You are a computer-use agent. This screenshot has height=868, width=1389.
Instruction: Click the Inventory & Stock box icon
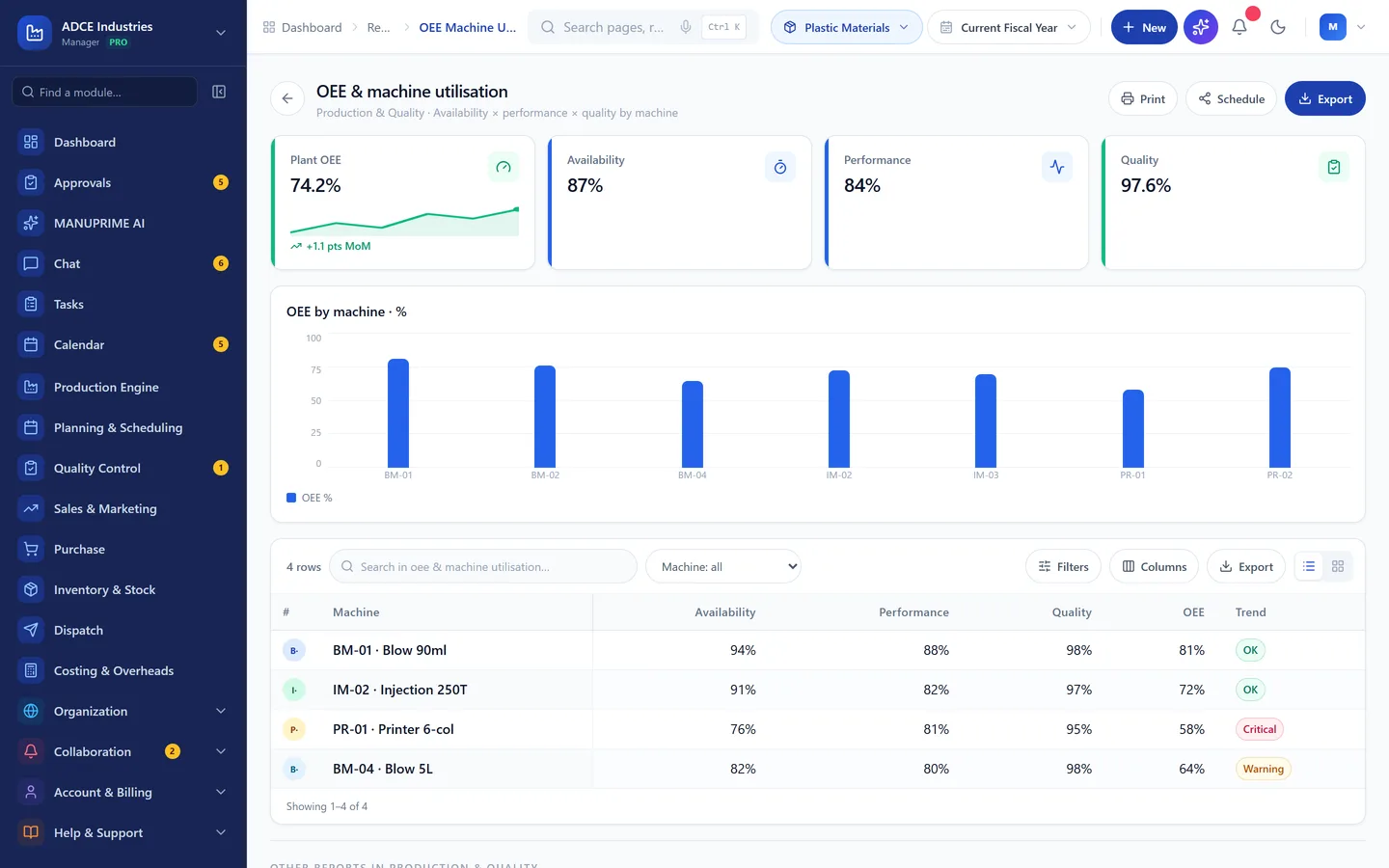click(x=31, y=589)
